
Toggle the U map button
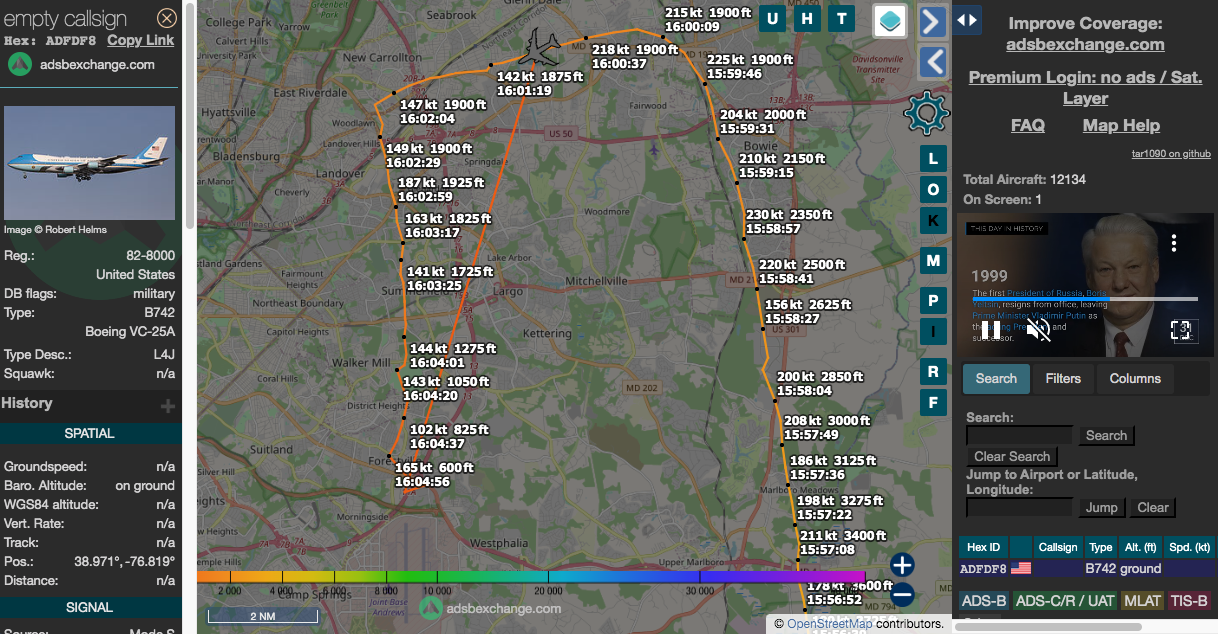click(x=772, y=18)
